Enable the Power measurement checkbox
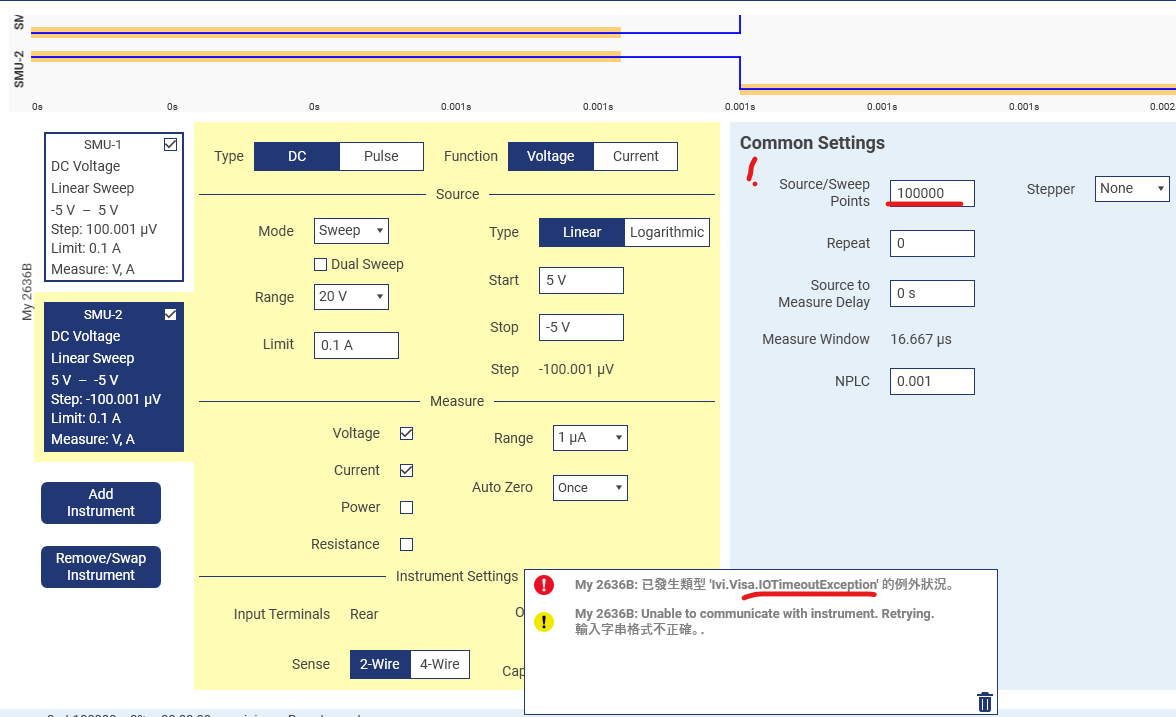Image resolution: width=1176 pixels, height=717 pixels. [x=406, y=507]
